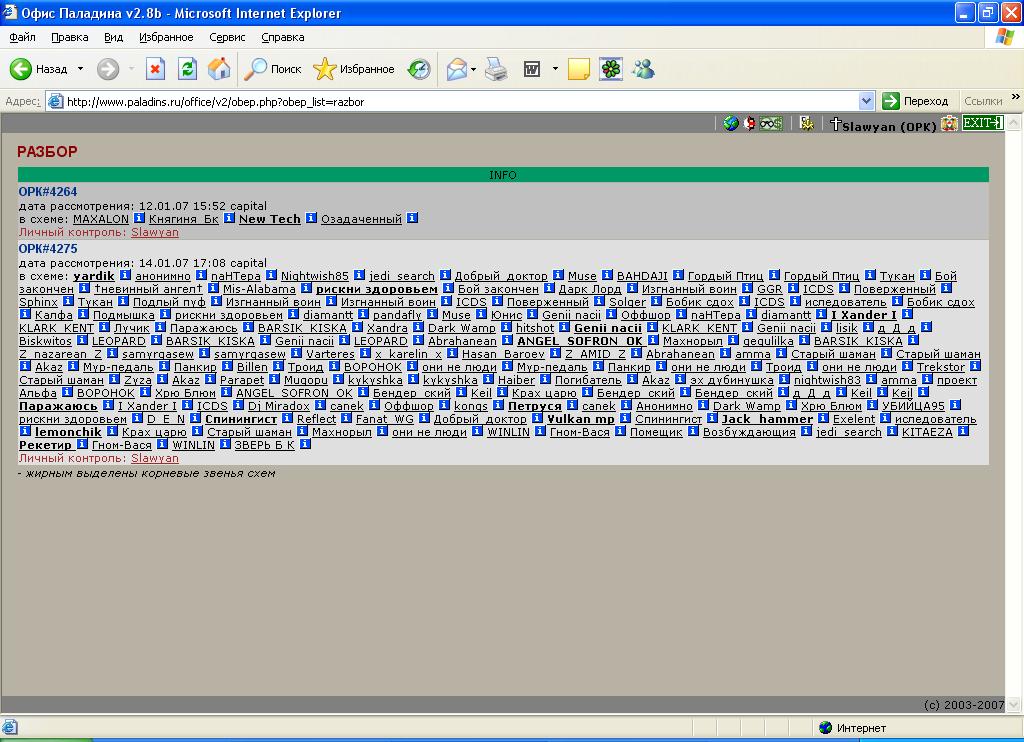1024x742 pixels.
Task: Click the Slawyan link under ОРК#4264
Action: click(x=155, y=232)
